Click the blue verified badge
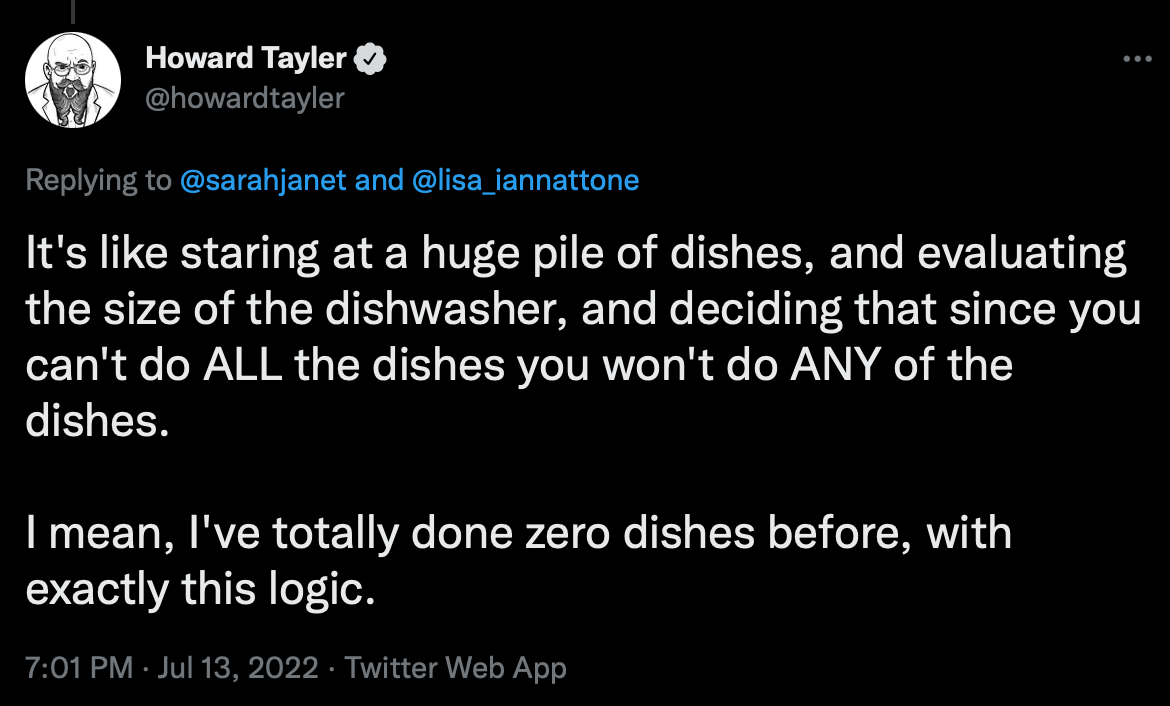 (x=372, y=59)
